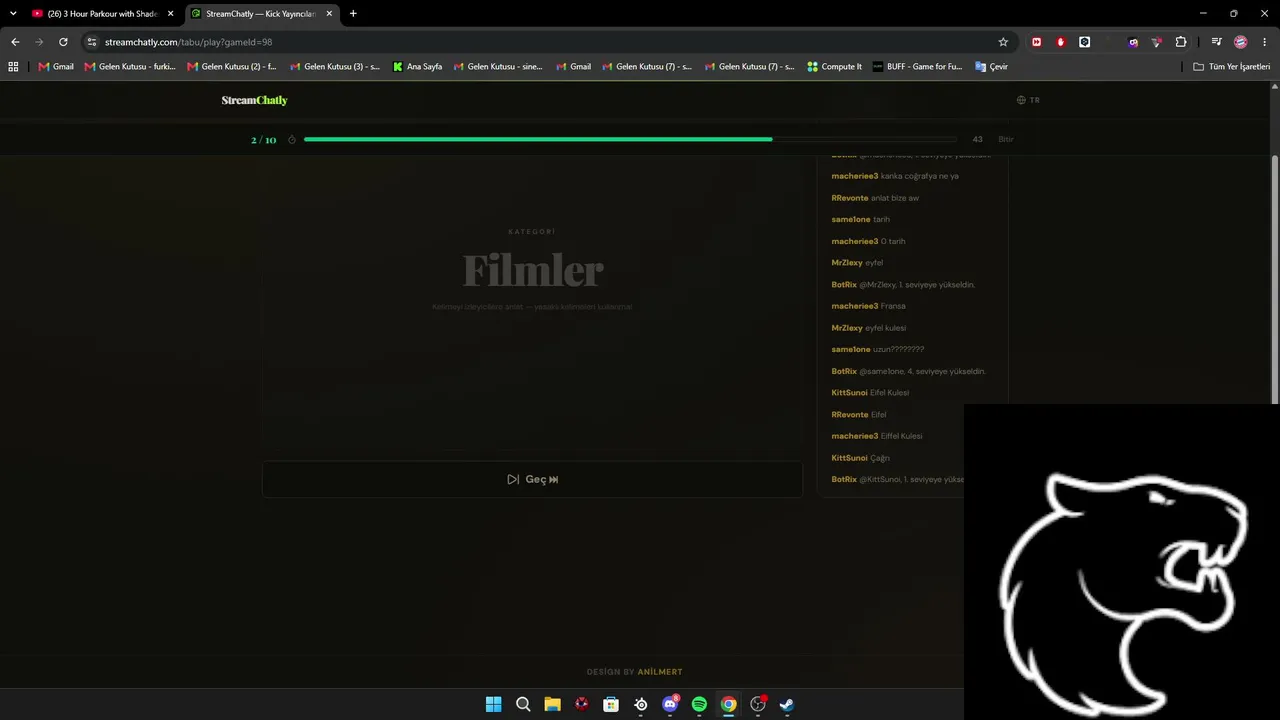This screenshot has height=720, width=1280.
Task: Open the Gelen Kutusu - sine bookmark
Action: point(498,67)
